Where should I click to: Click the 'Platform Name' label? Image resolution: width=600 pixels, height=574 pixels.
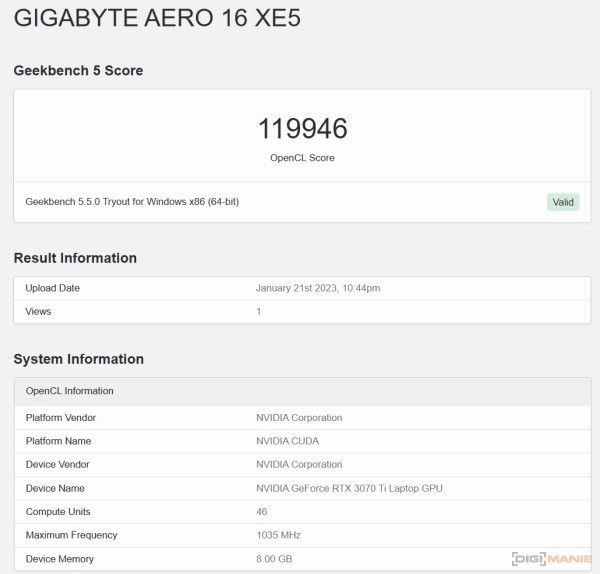coord(59,441)
